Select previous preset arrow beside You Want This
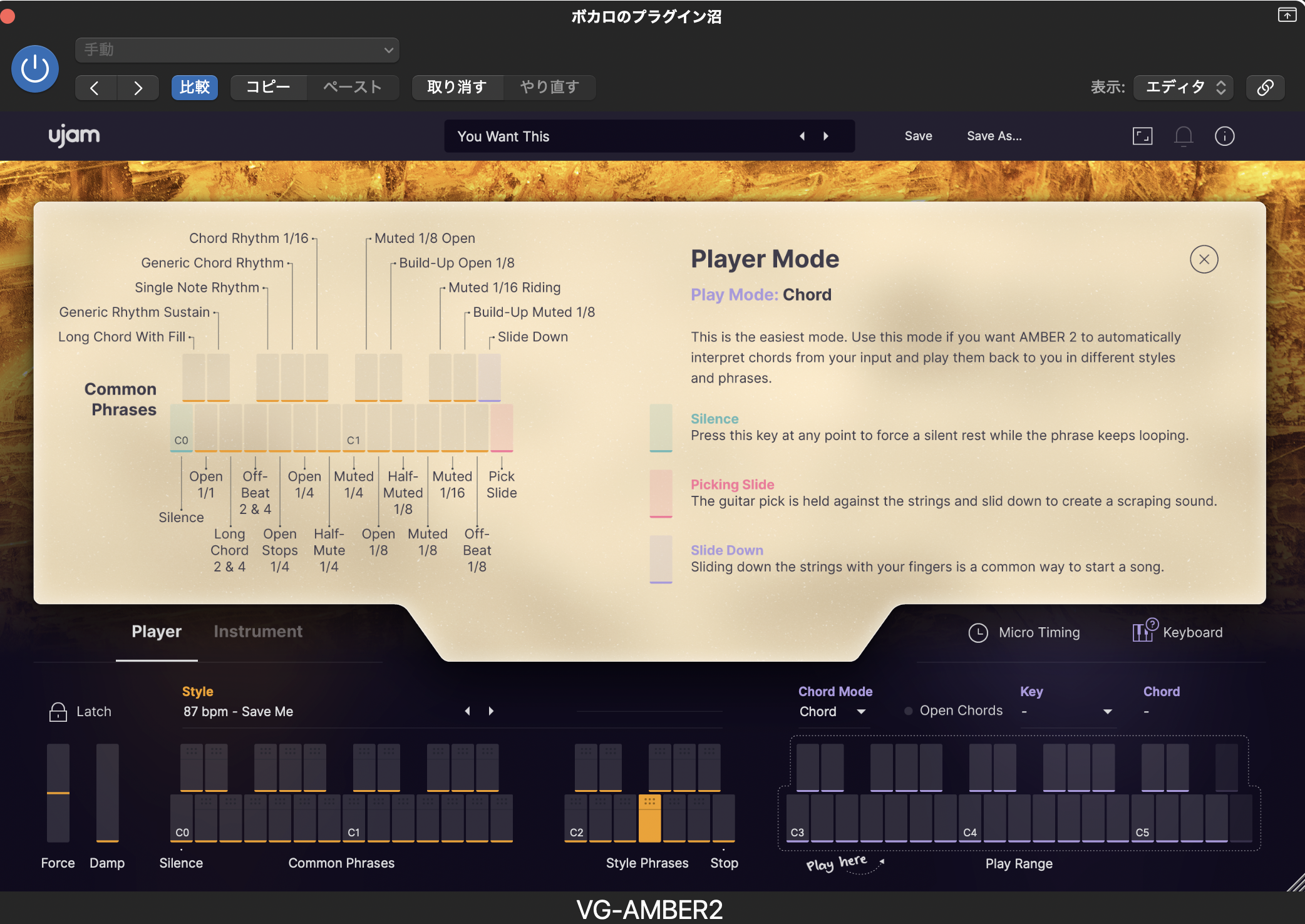This screenshot has width=1305, height=924. (802, 136)
